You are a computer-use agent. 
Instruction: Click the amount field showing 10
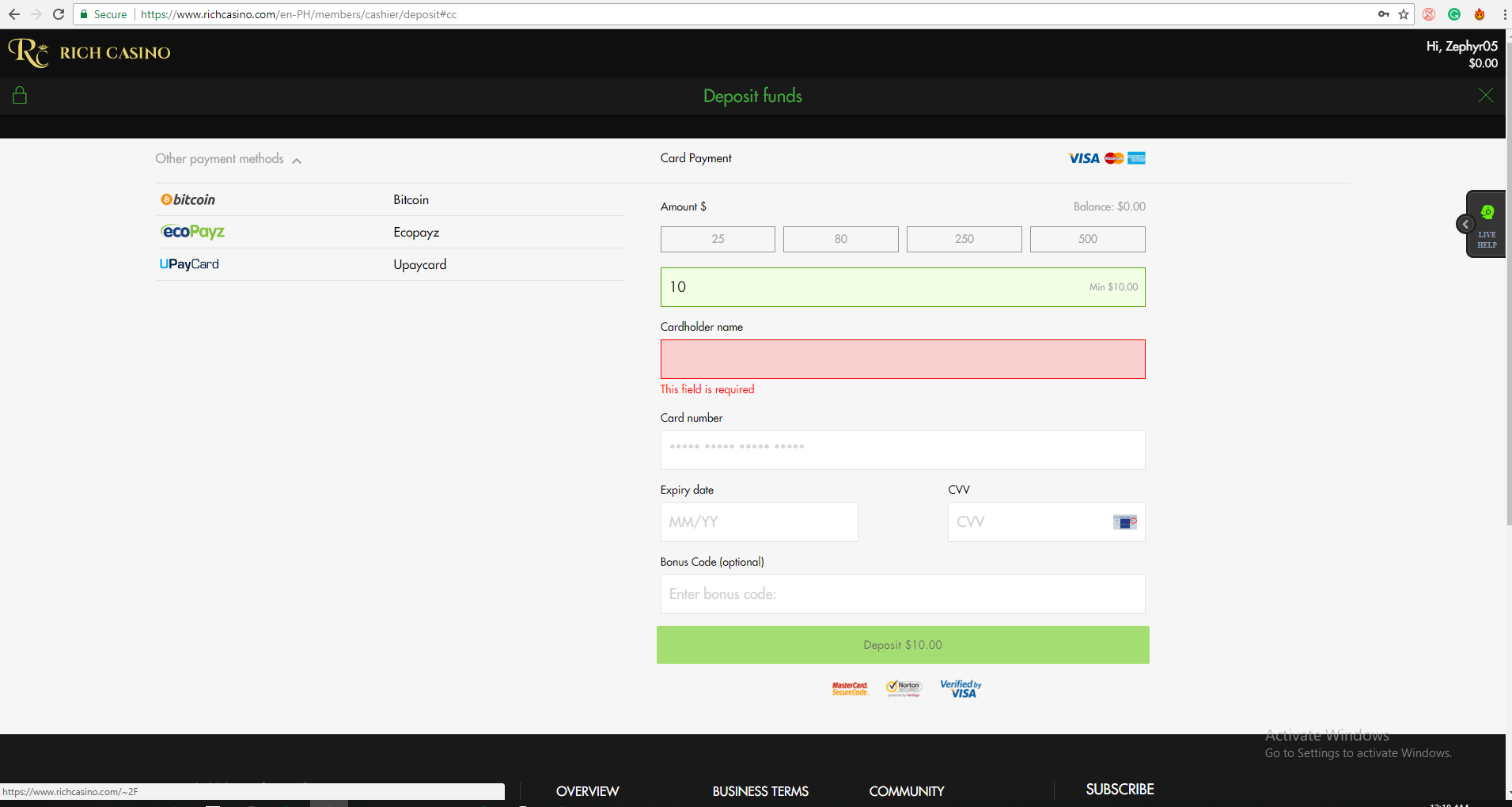point(903,287)
